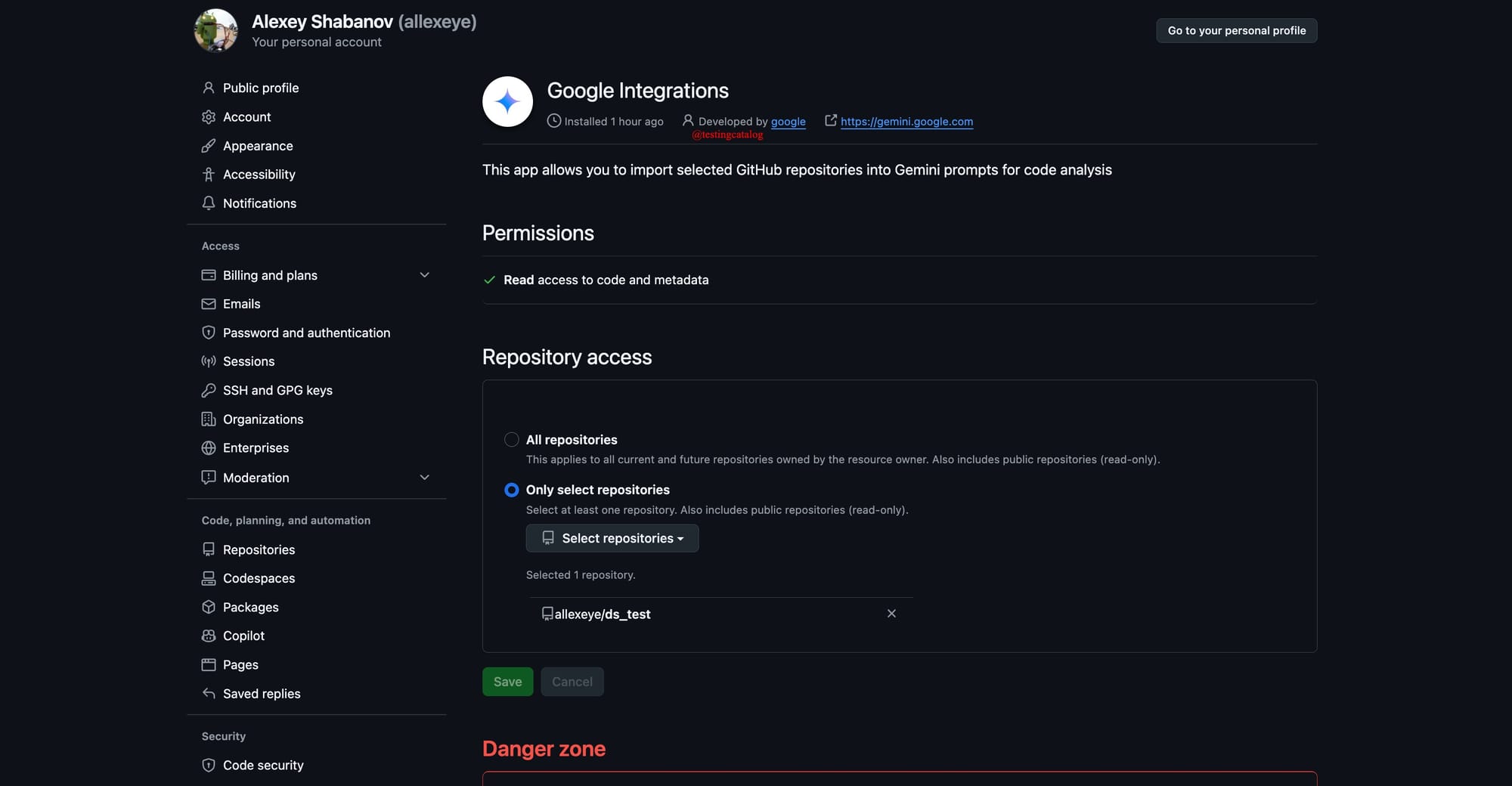Click the Appearance paintbrush icon
The height and width of the screenshot is (786, 1512).
point(209,146)
